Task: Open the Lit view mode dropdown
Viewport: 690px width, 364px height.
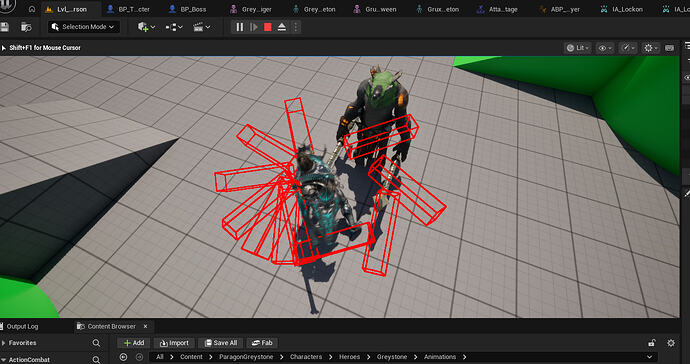Action: coord(578,48)
